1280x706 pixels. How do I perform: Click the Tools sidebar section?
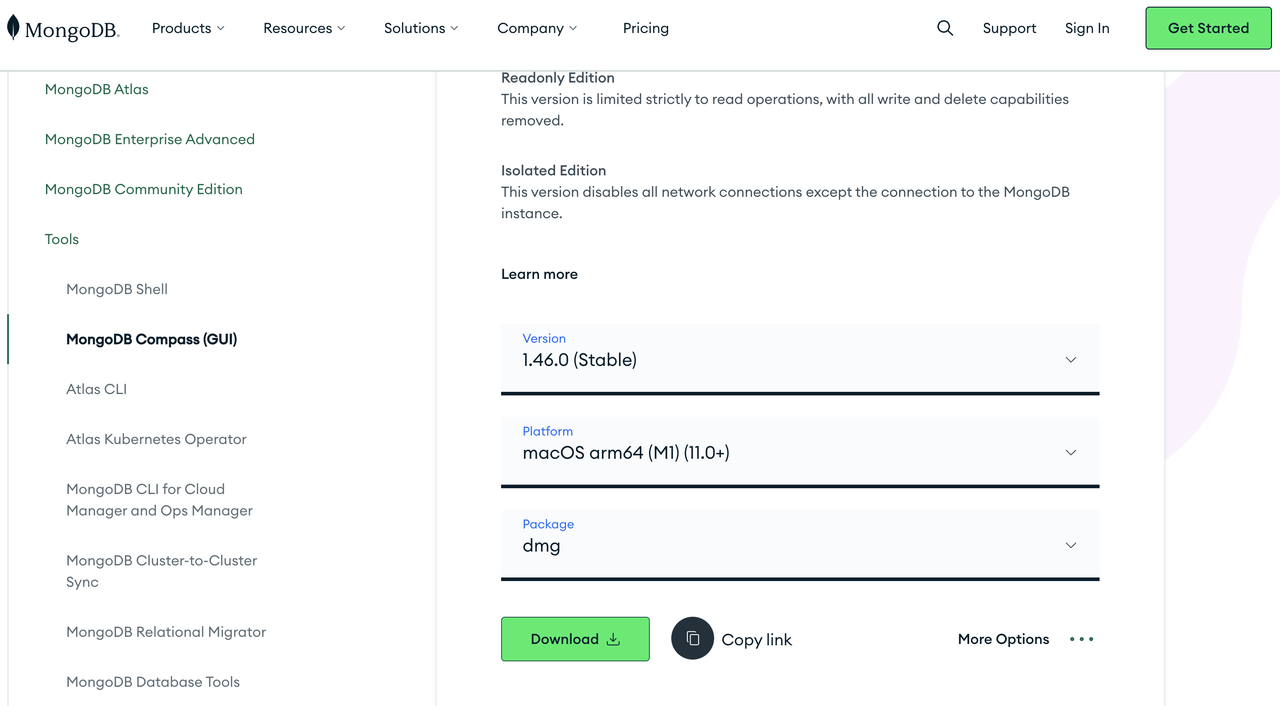pyautogui.click(x=62, y=239)
